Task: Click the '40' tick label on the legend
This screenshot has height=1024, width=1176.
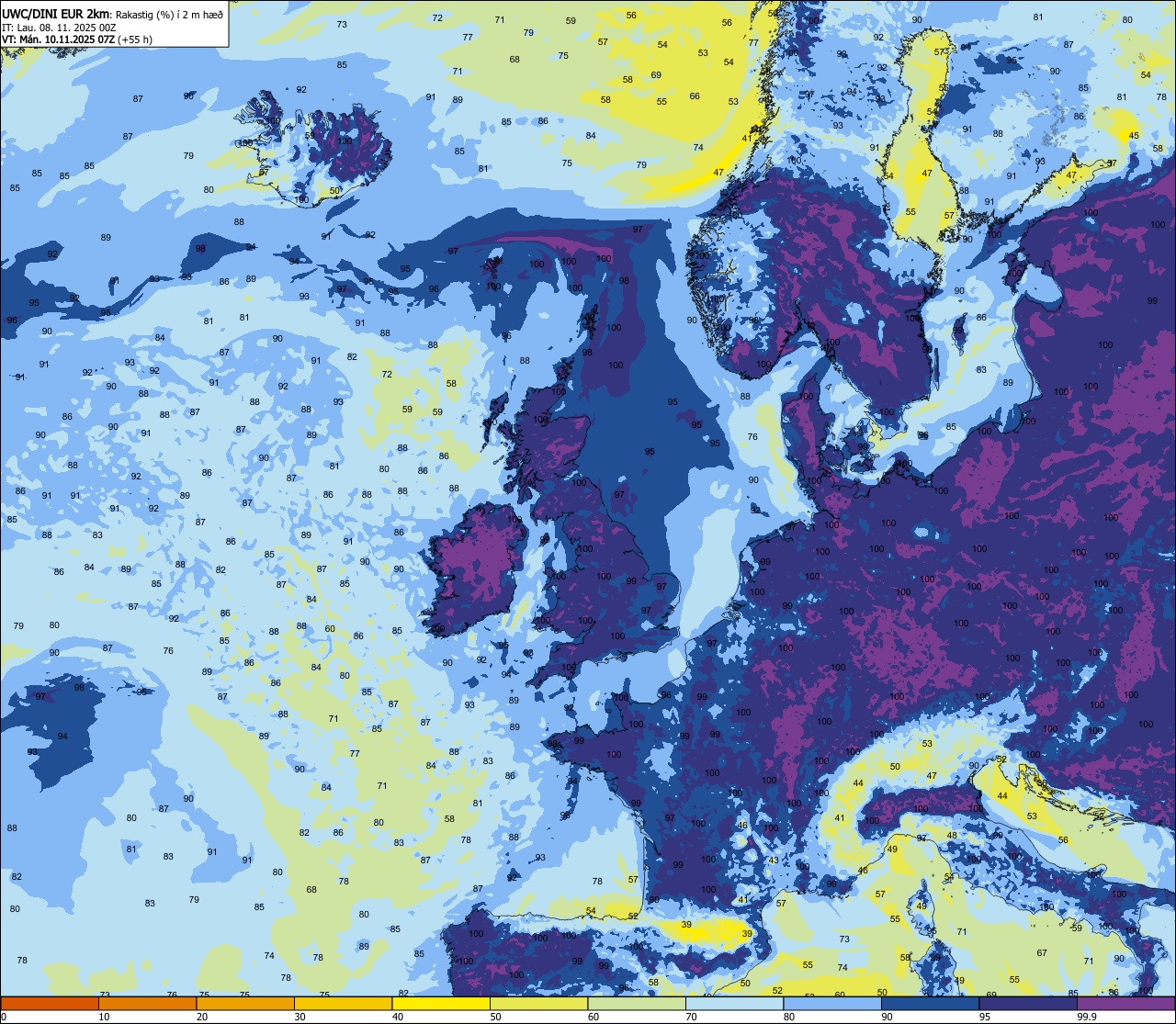Action: (x=397, y=1017)
